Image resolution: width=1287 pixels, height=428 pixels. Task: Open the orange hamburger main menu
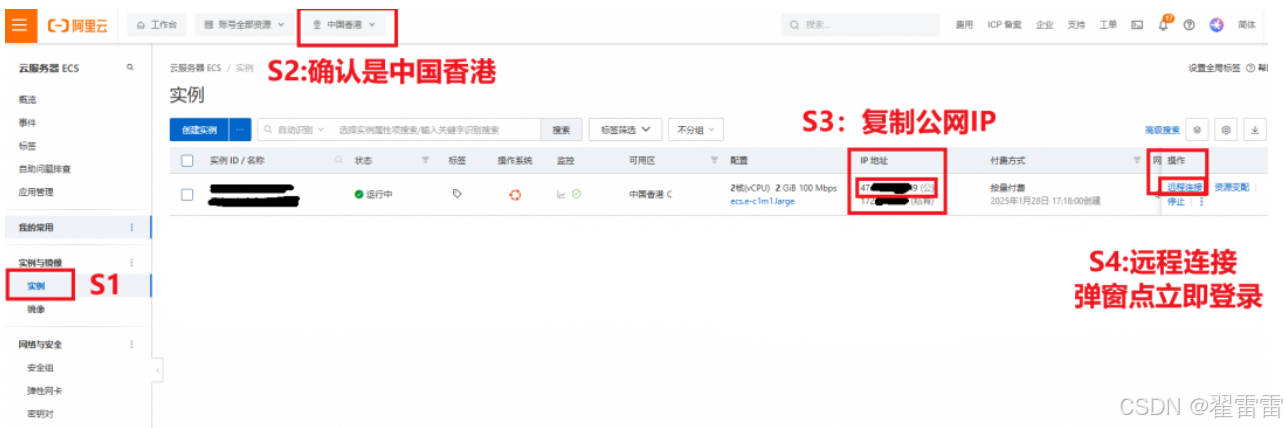click(19, 24)
